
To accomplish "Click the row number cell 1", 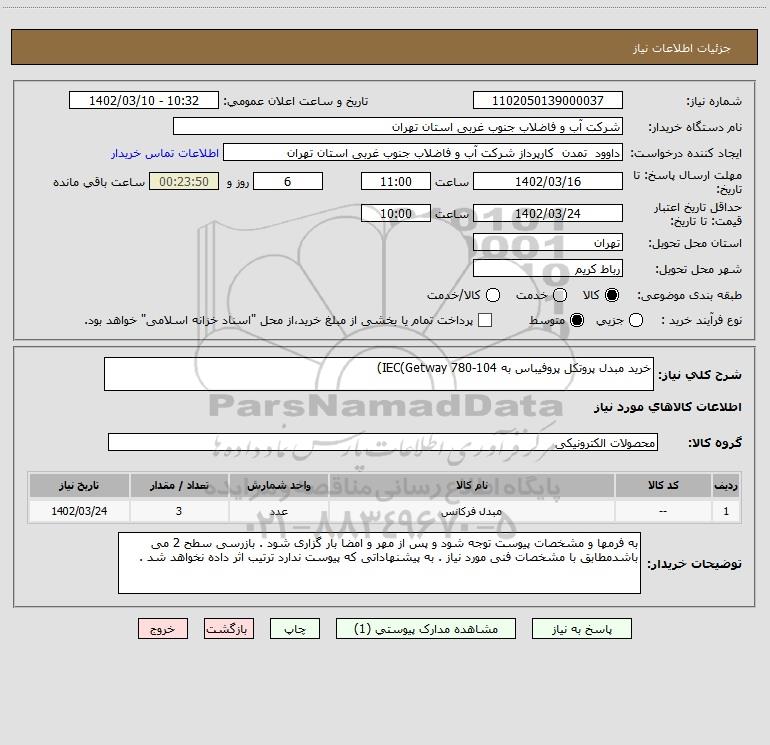I will (726, 511).
